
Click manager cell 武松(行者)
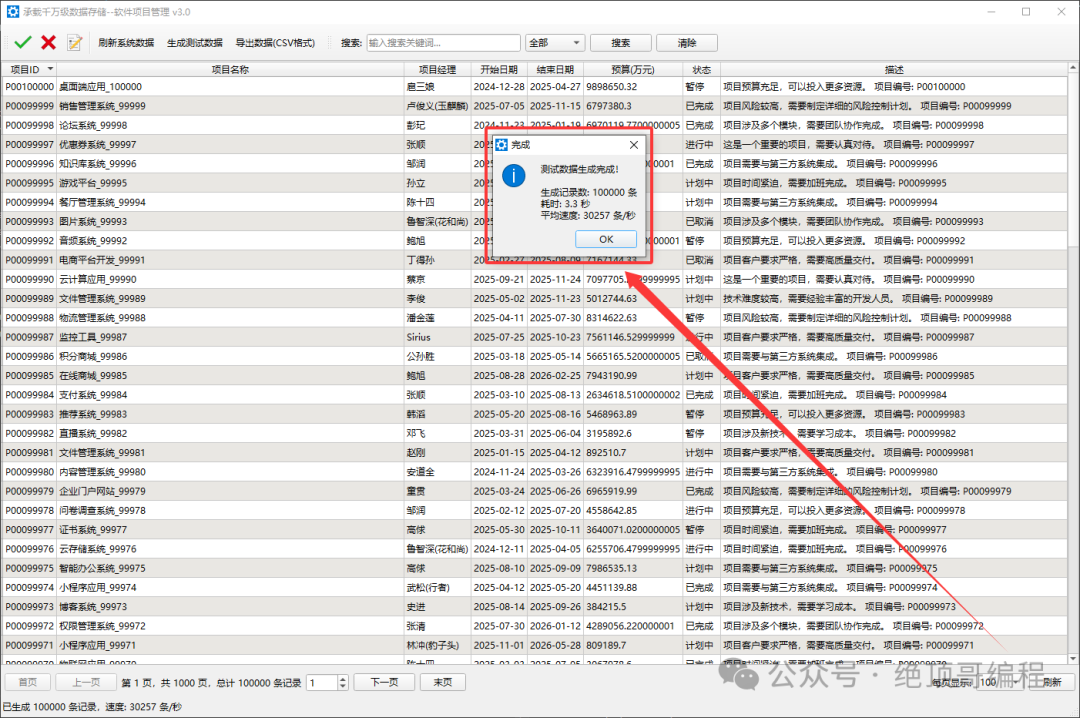coord(437,588)
